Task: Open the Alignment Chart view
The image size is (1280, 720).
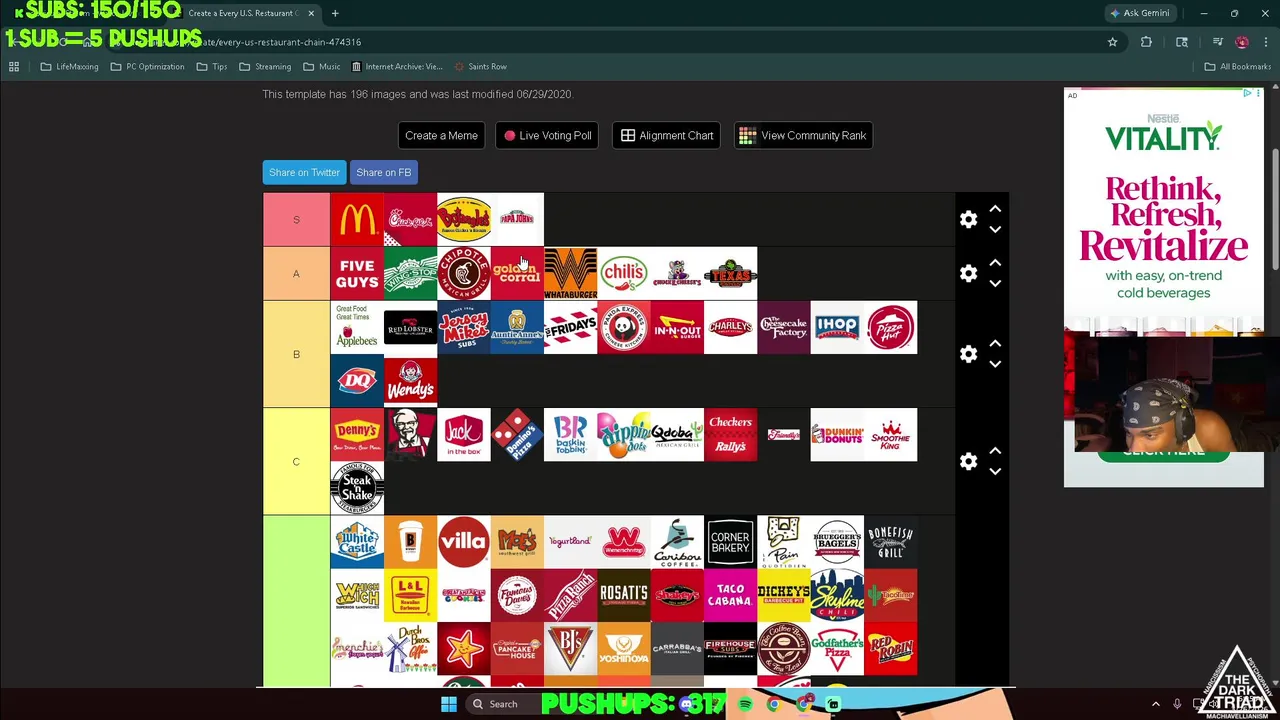Action: point(667,135)
